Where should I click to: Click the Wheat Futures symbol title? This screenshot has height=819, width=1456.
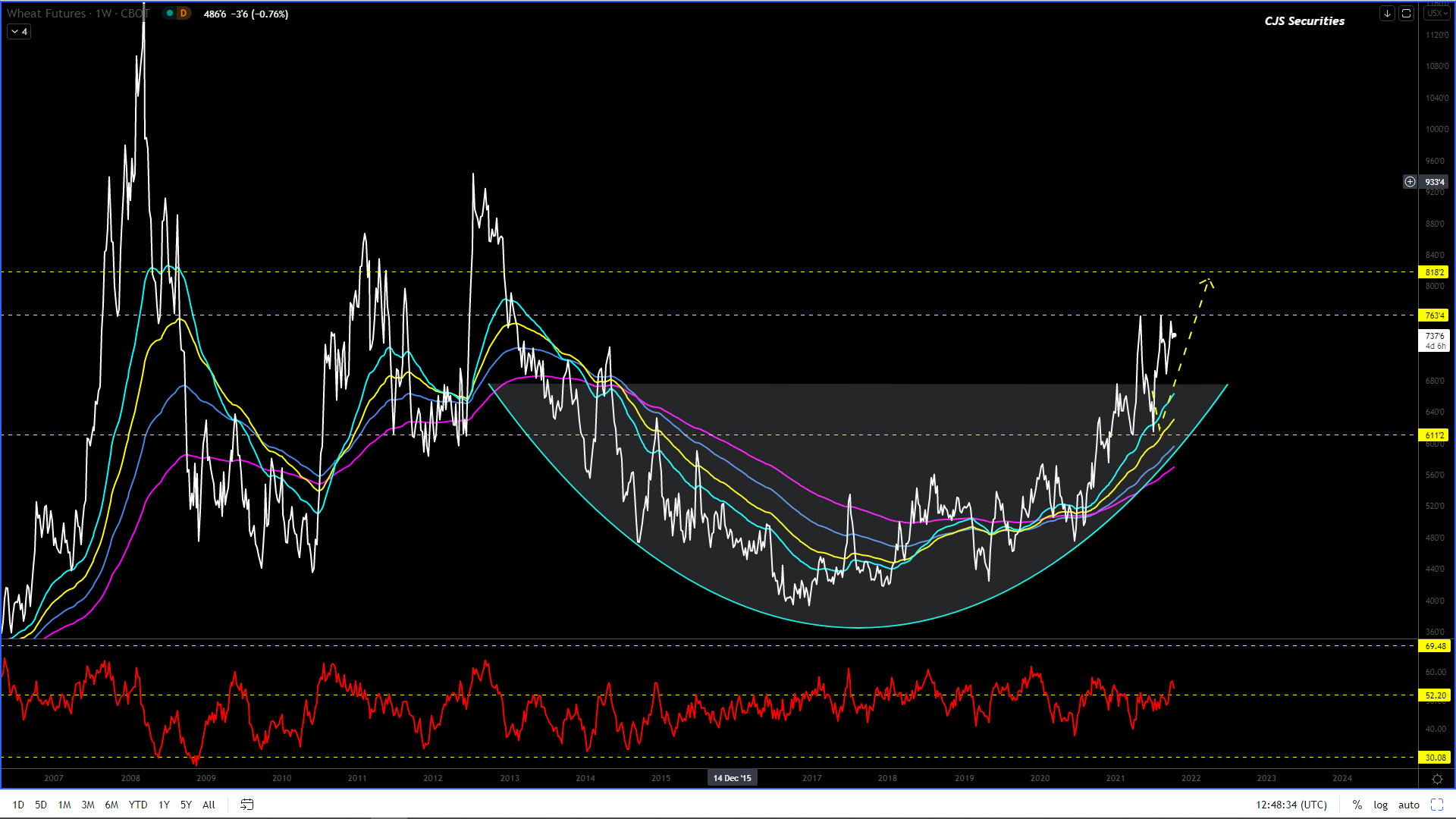[x=46, y=14]
